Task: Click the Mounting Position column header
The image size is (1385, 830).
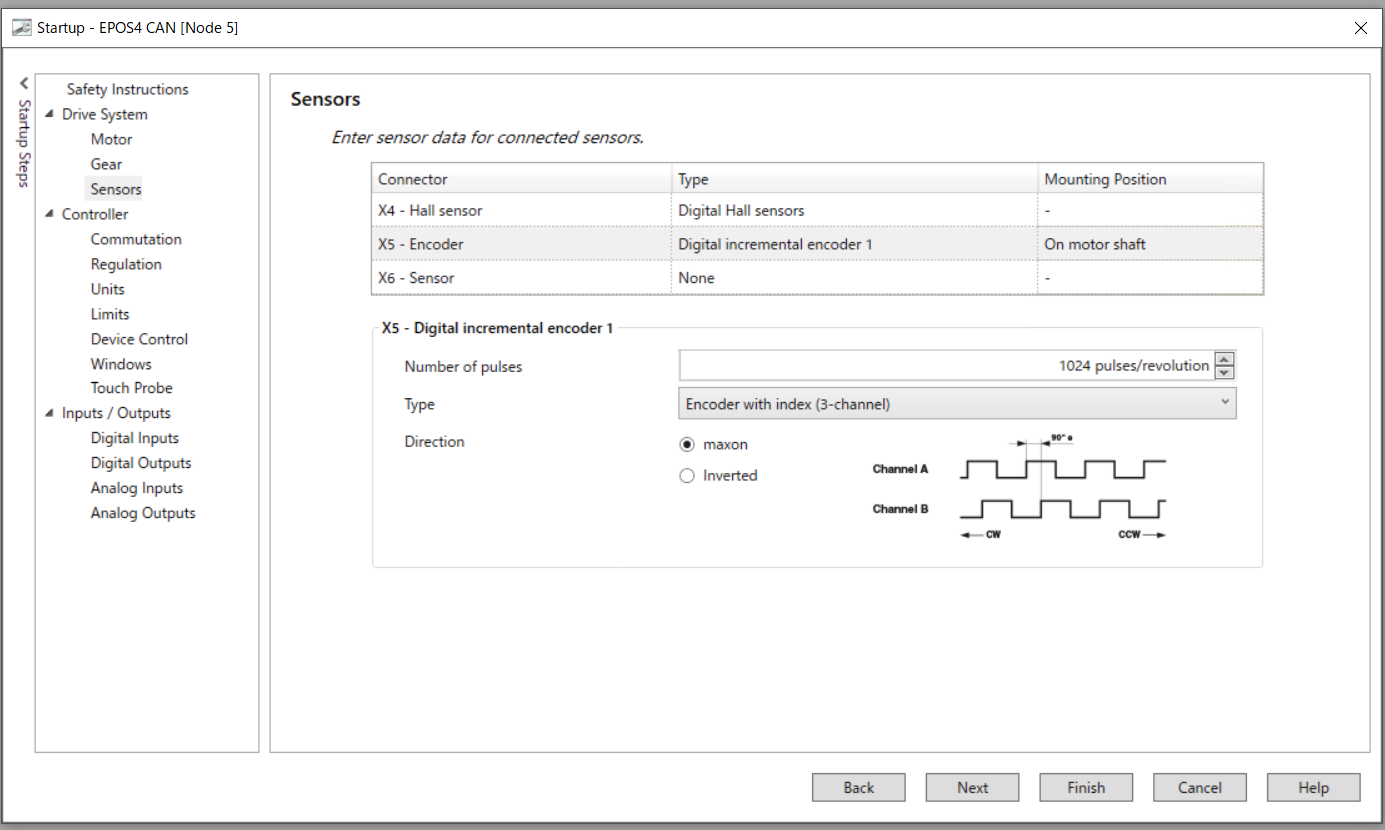Action: pyautogui.click(x=1150, y=179)
